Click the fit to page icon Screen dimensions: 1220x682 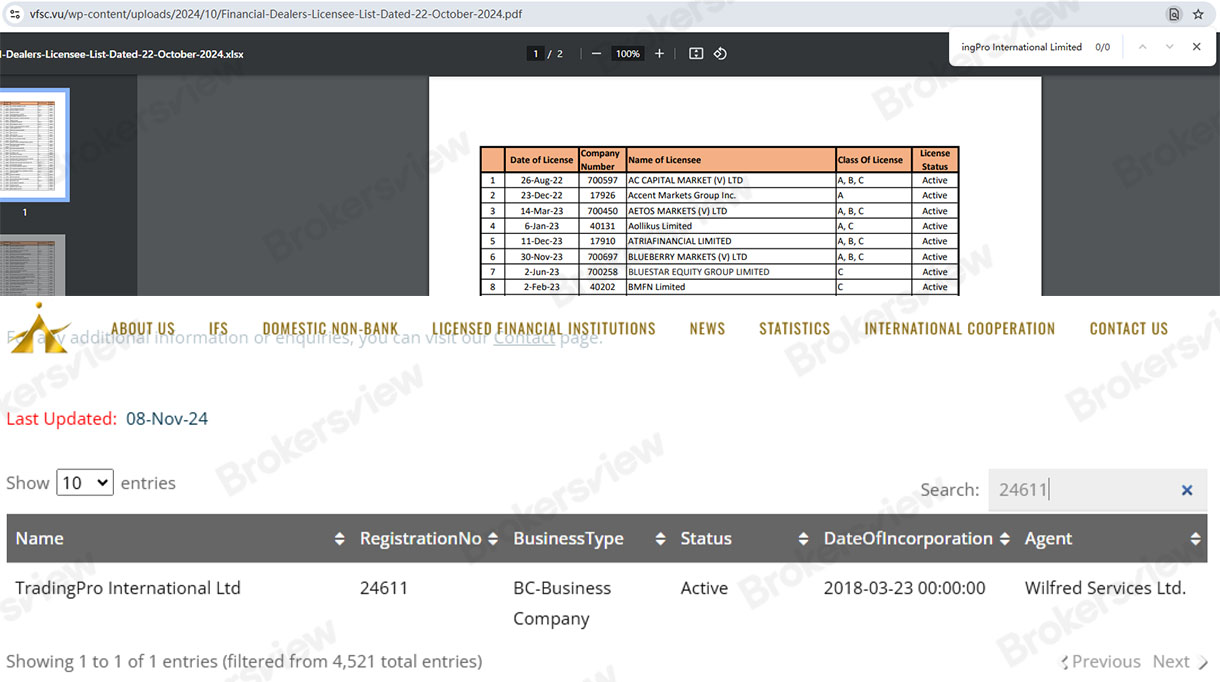click(696, 54)
